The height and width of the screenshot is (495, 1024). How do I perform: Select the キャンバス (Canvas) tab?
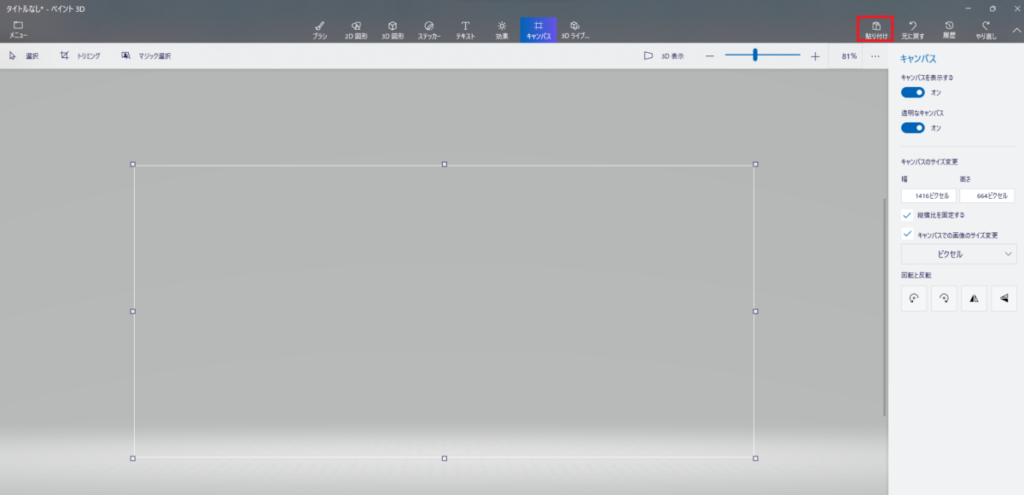coord(538,30)
